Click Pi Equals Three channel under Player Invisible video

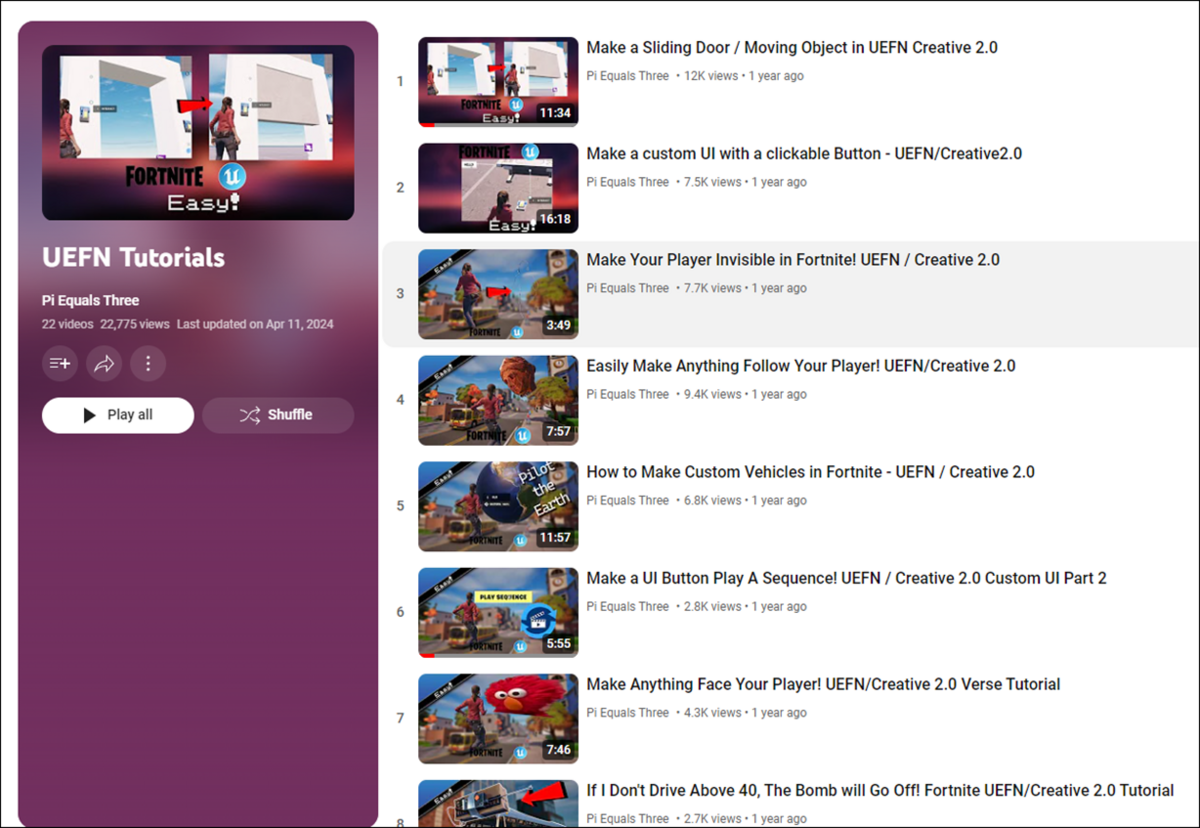pyautogui.click(x=628, y=288)
